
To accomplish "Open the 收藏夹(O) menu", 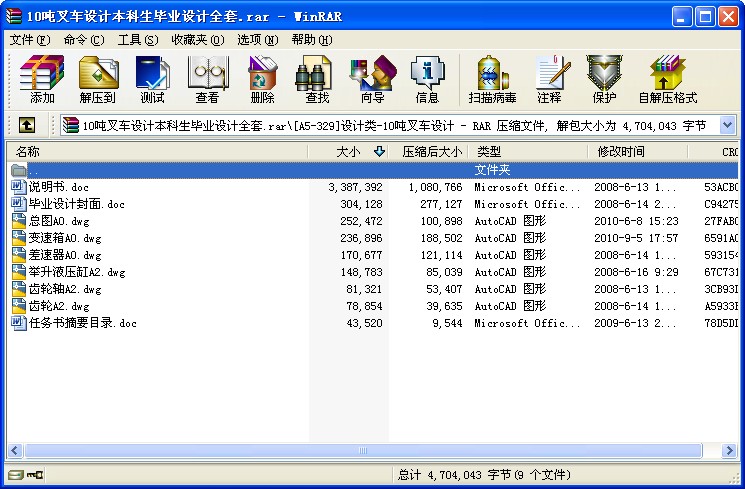I will click(x=197, y=40).
